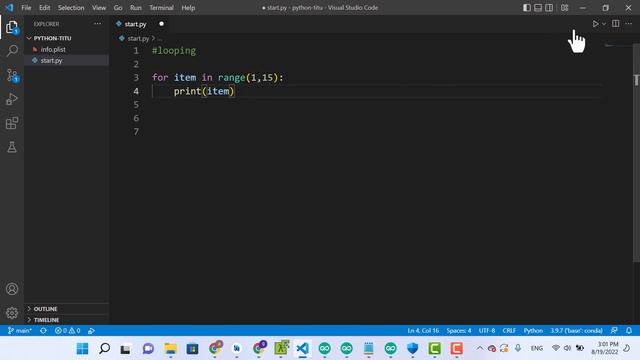Change end of line sequence CRLF
Image resolution: width=640 pixels, height=360 pixels.
(509, 331)
